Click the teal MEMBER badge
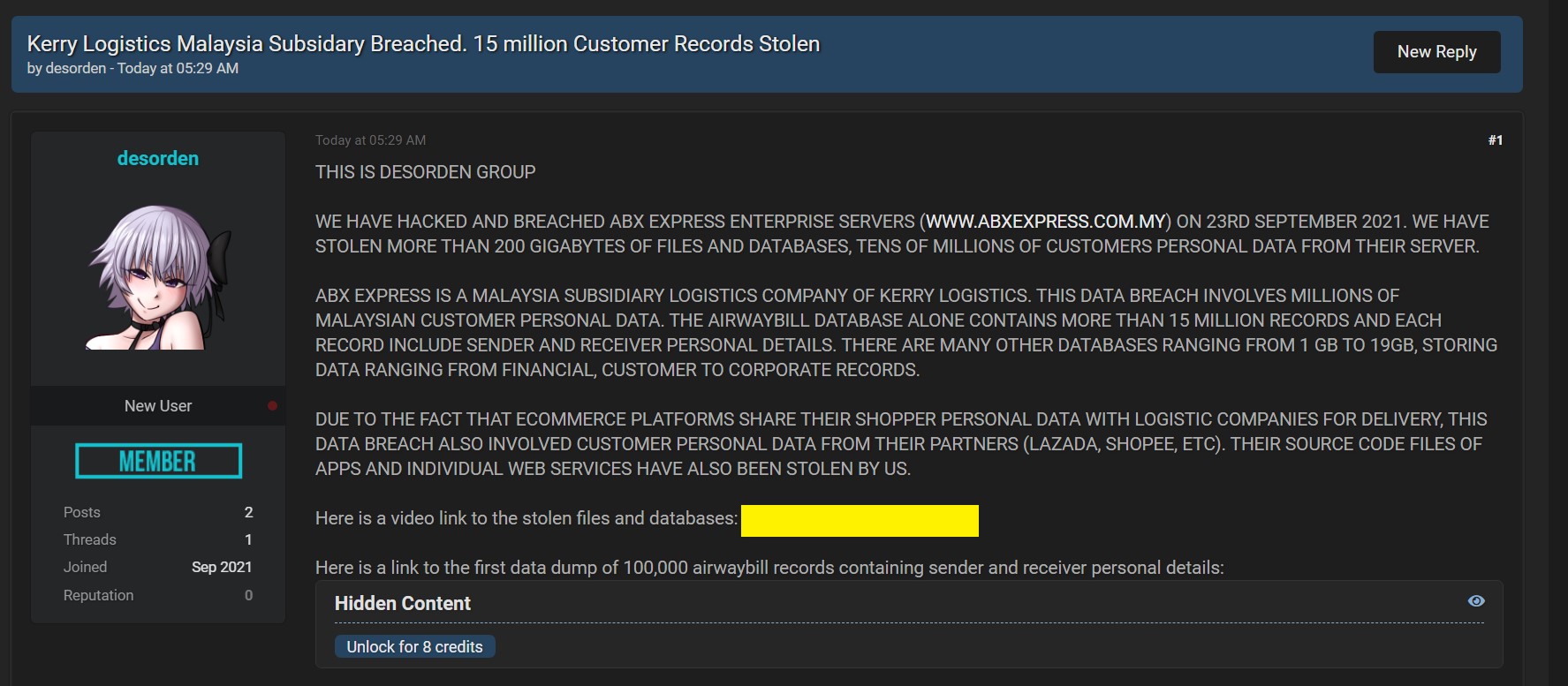This screenshot has width=1568, height=686. pyautogui.click(x=158, y=461)
